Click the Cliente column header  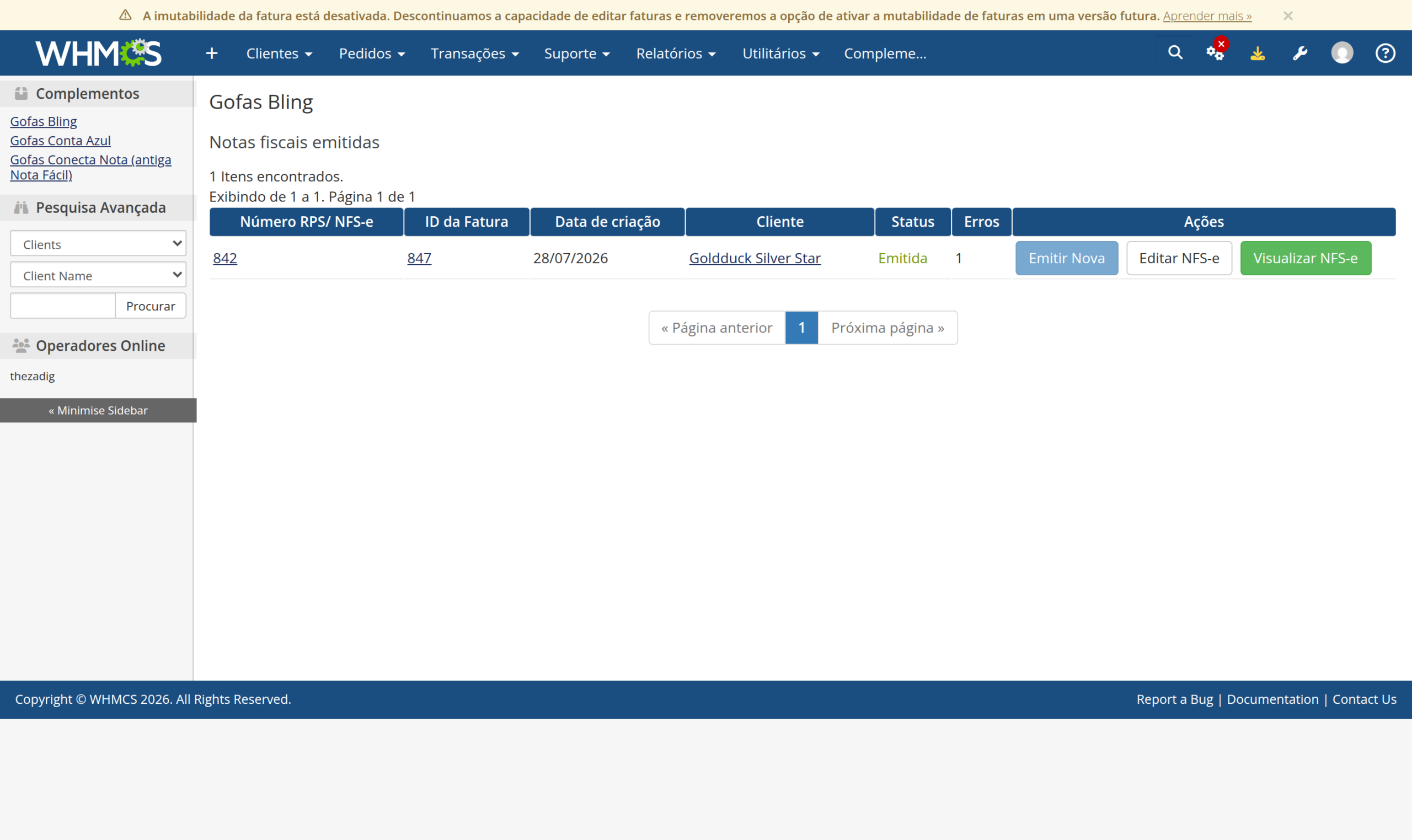coord(780,222)
